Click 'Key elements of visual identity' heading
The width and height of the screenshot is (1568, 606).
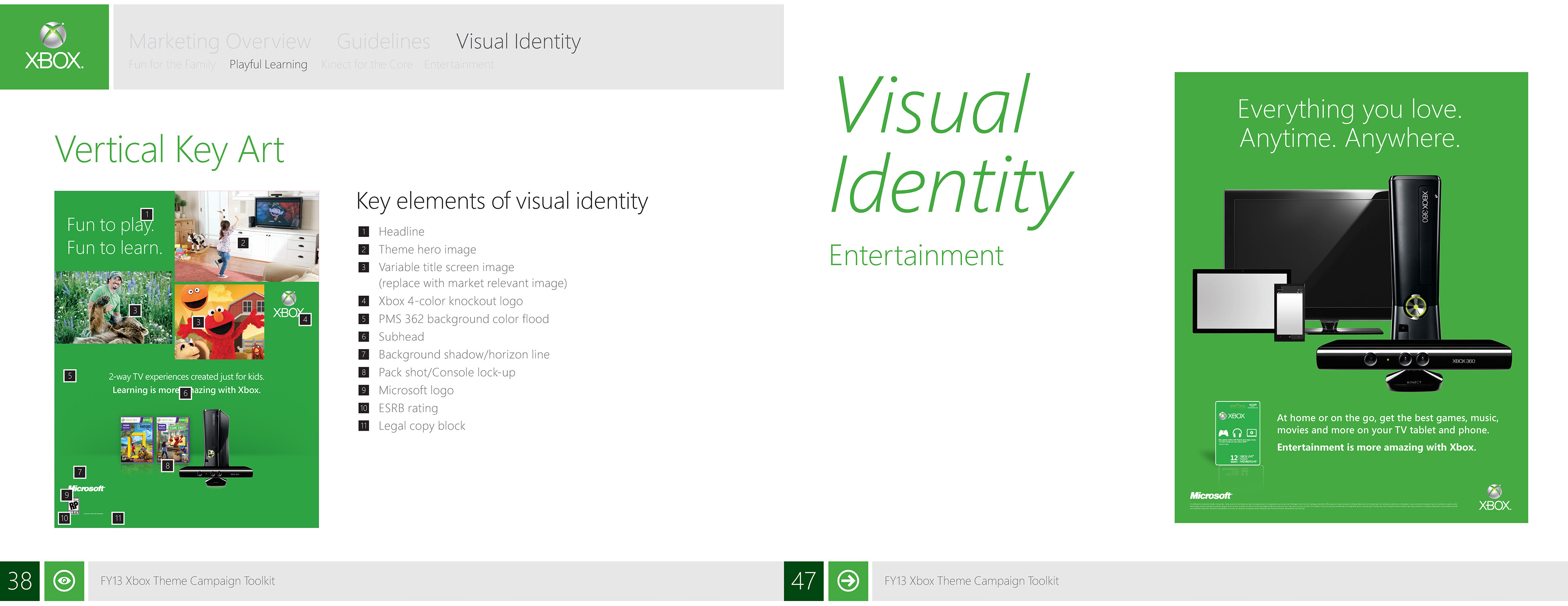(x=502, y=201)
